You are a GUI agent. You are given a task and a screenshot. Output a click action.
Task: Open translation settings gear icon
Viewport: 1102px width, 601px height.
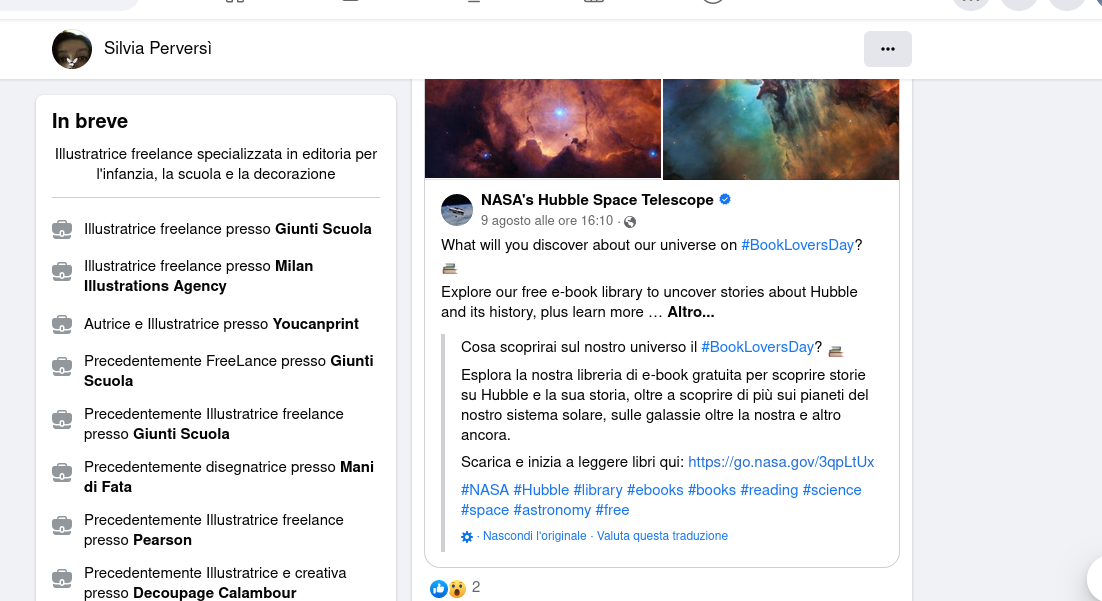tap(467, 537)
